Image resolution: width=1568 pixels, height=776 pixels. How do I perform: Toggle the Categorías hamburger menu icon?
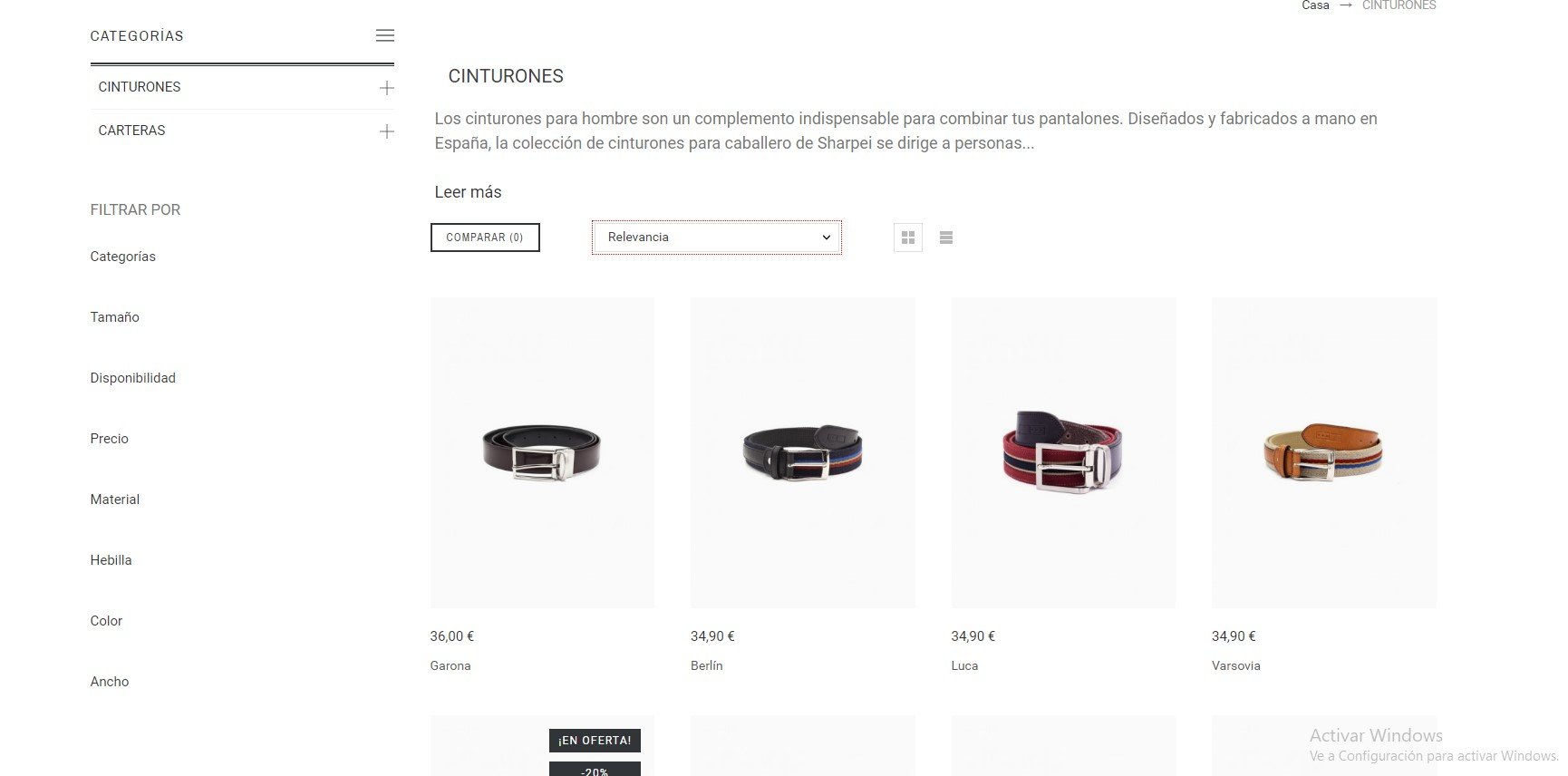[x=385, y=35]
